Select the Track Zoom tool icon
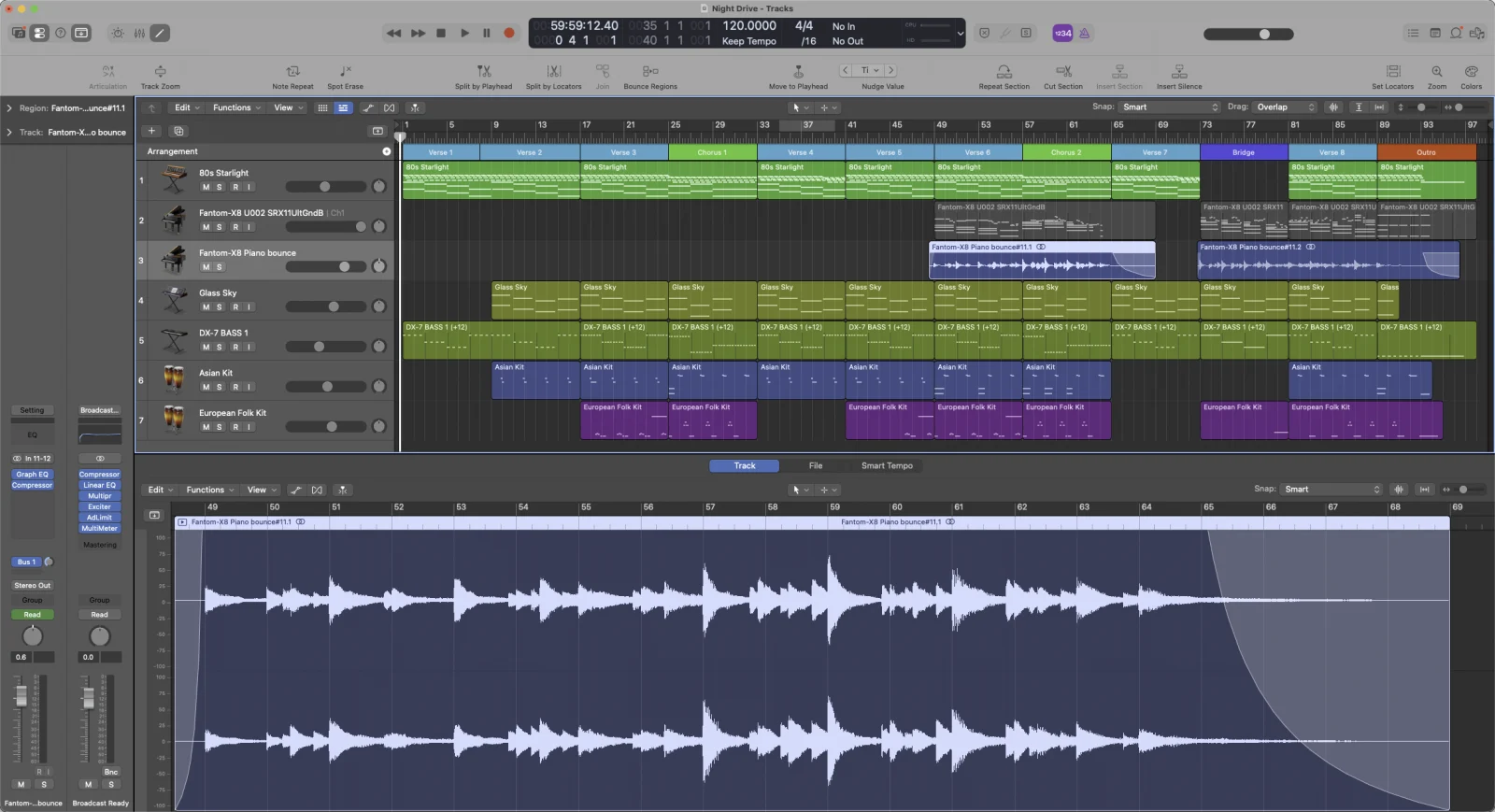This screenshot has height=812, width=1495. point(161,71)
